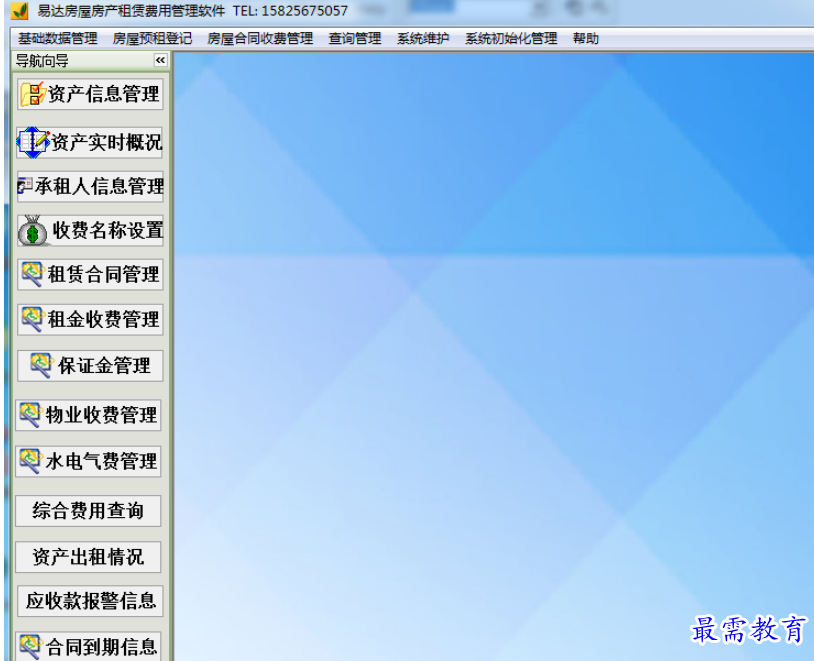Open the 资产出租情况 sidebar button
The height and width of the screenshot is (661, 814).
(88, 557)
